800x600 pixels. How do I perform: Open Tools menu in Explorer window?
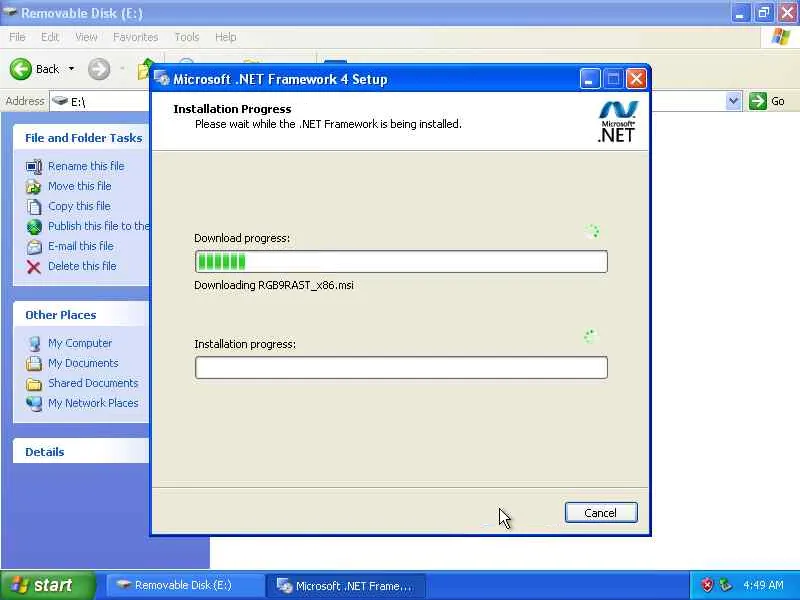pyautogui.click(x=187, y=37)
